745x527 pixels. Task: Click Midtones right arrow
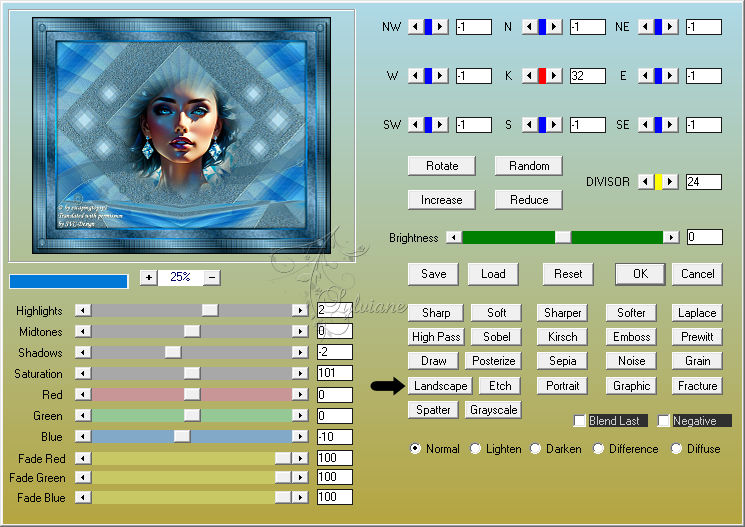(x=300, y=331)
